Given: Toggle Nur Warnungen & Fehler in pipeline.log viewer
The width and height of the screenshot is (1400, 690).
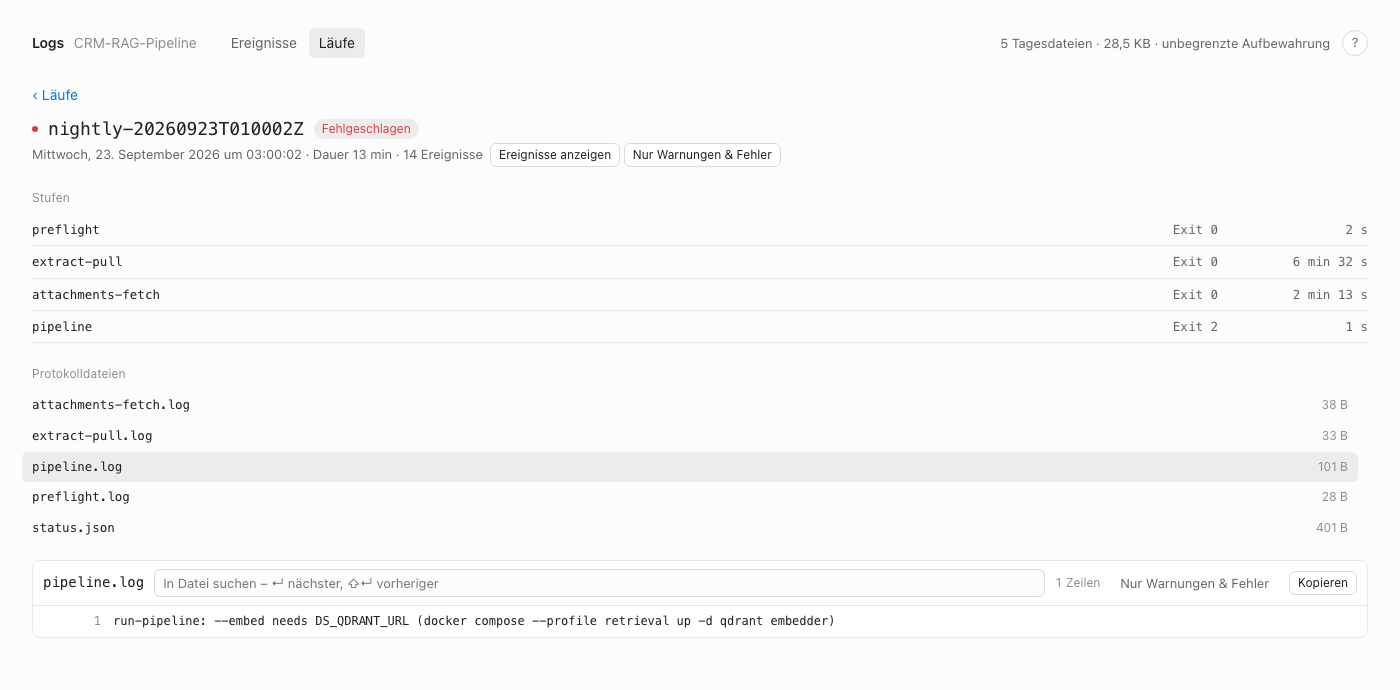Looking at the screenshot, I should (x=1194, y=583).
